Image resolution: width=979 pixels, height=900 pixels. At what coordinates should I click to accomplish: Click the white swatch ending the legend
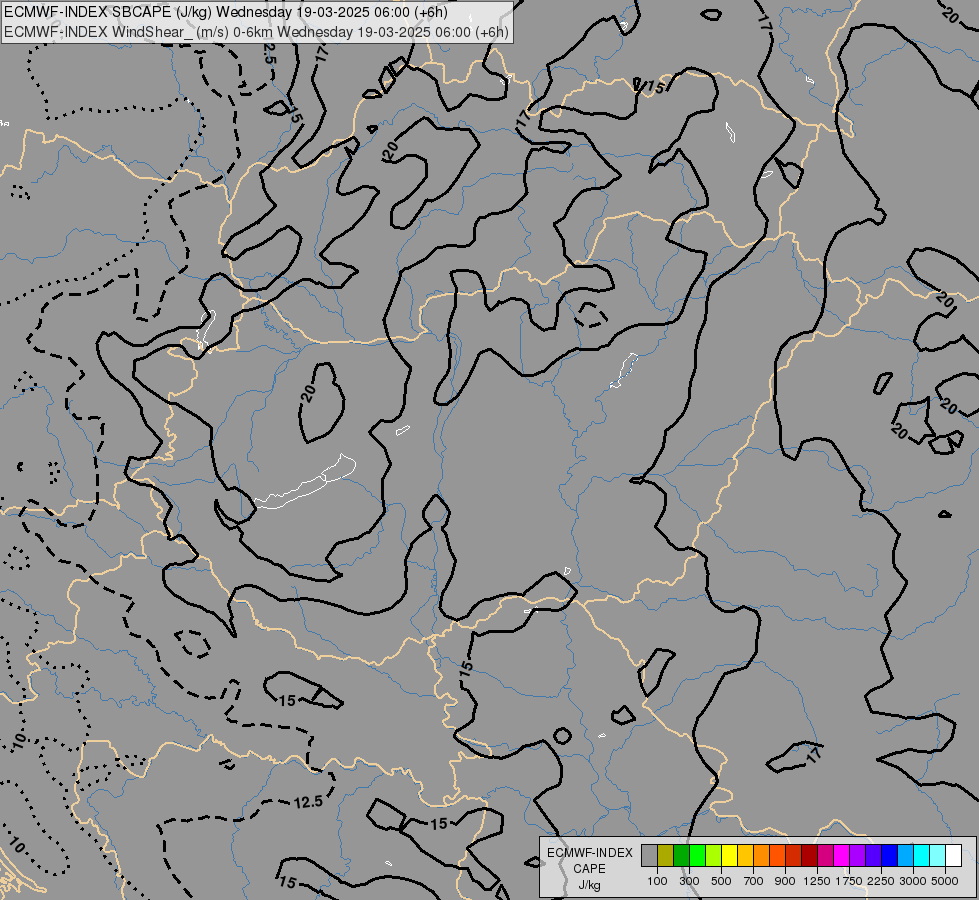(954, 856)
